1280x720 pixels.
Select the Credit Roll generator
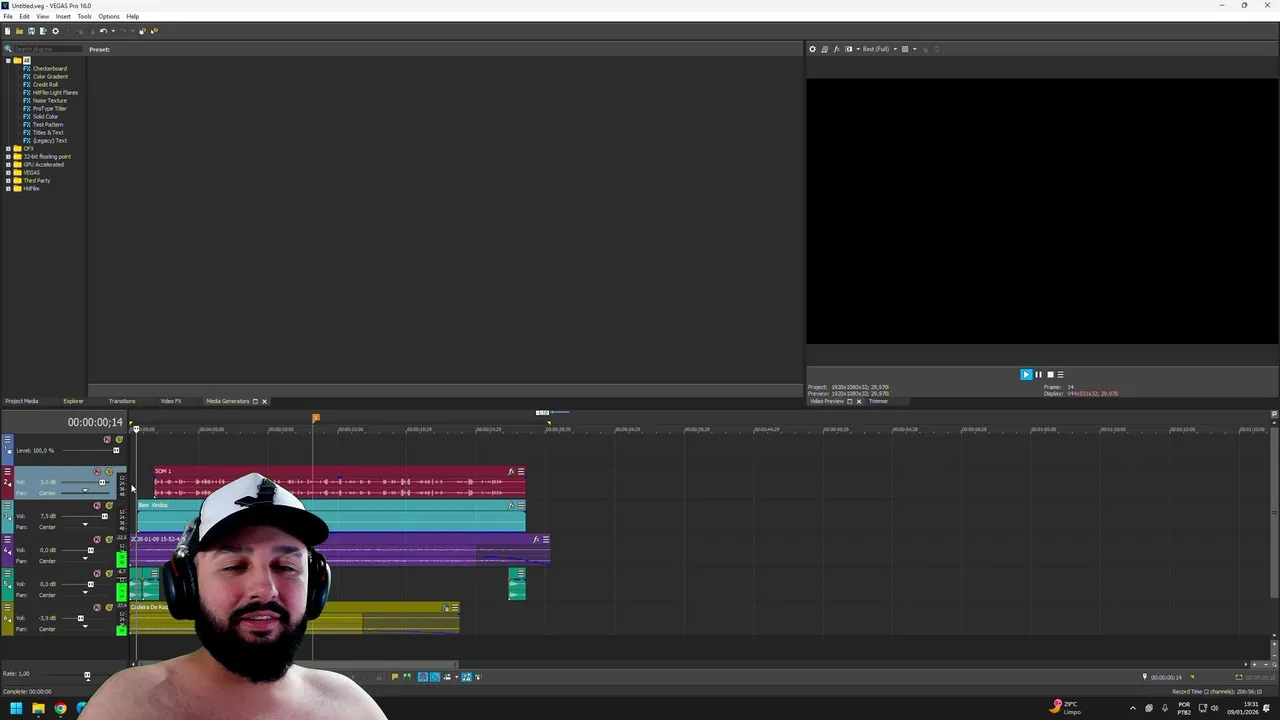(45, 85)
